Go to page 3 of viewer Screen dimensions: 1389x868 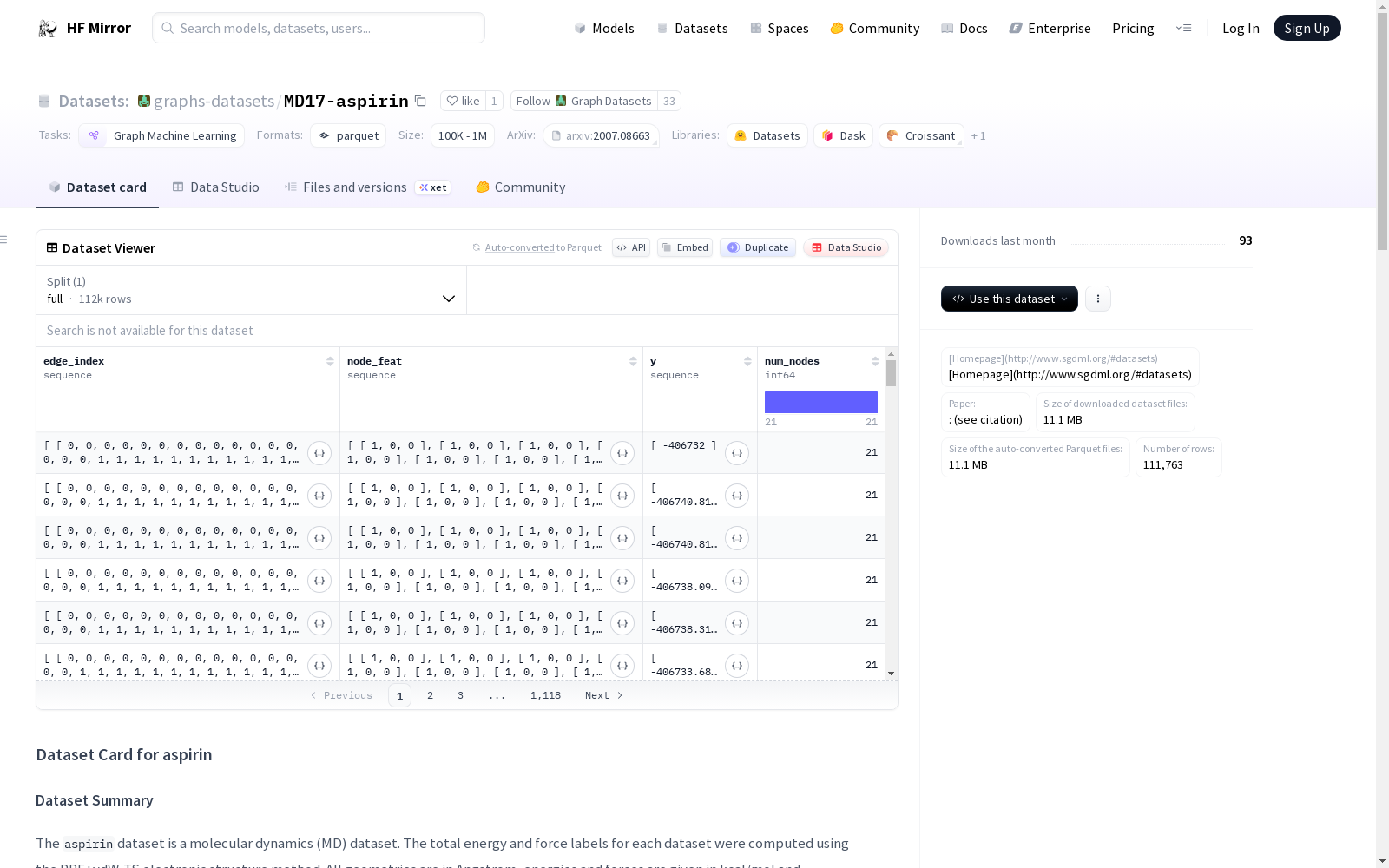[x=460, y=695]
